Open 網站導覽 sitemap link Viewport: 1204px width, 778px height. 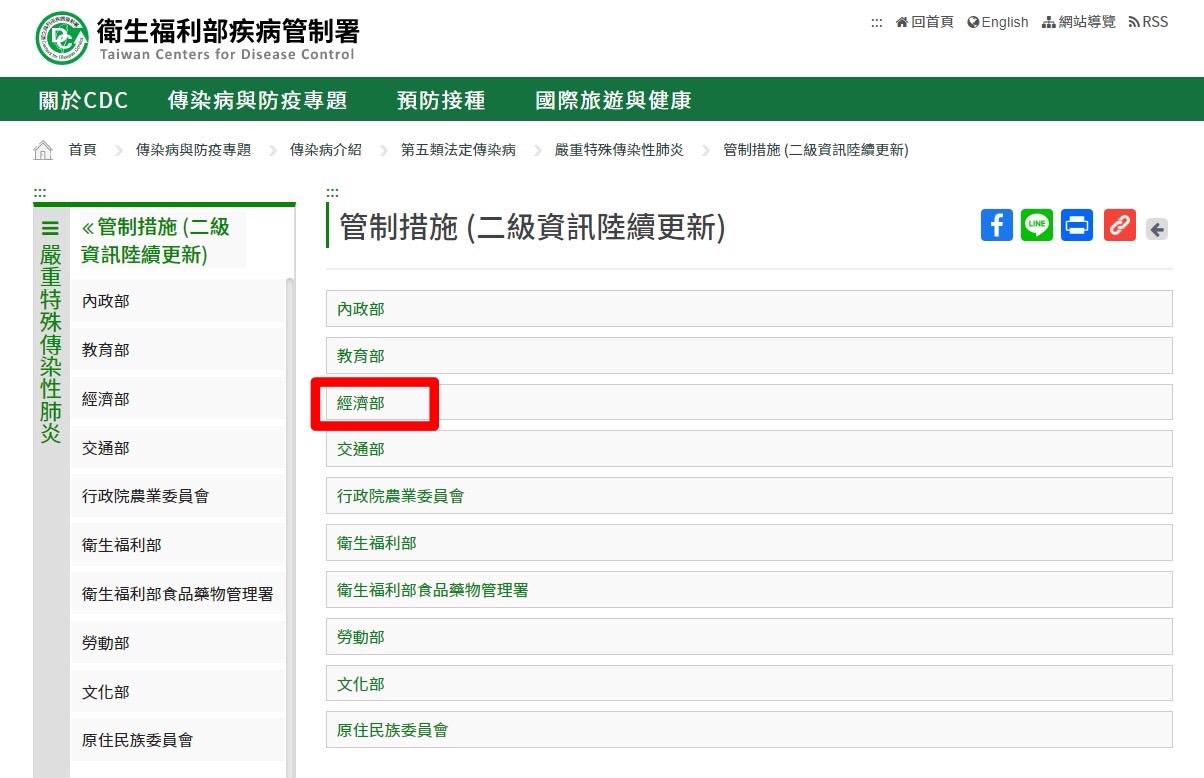pyautogui.click(x=1078, y=22)
